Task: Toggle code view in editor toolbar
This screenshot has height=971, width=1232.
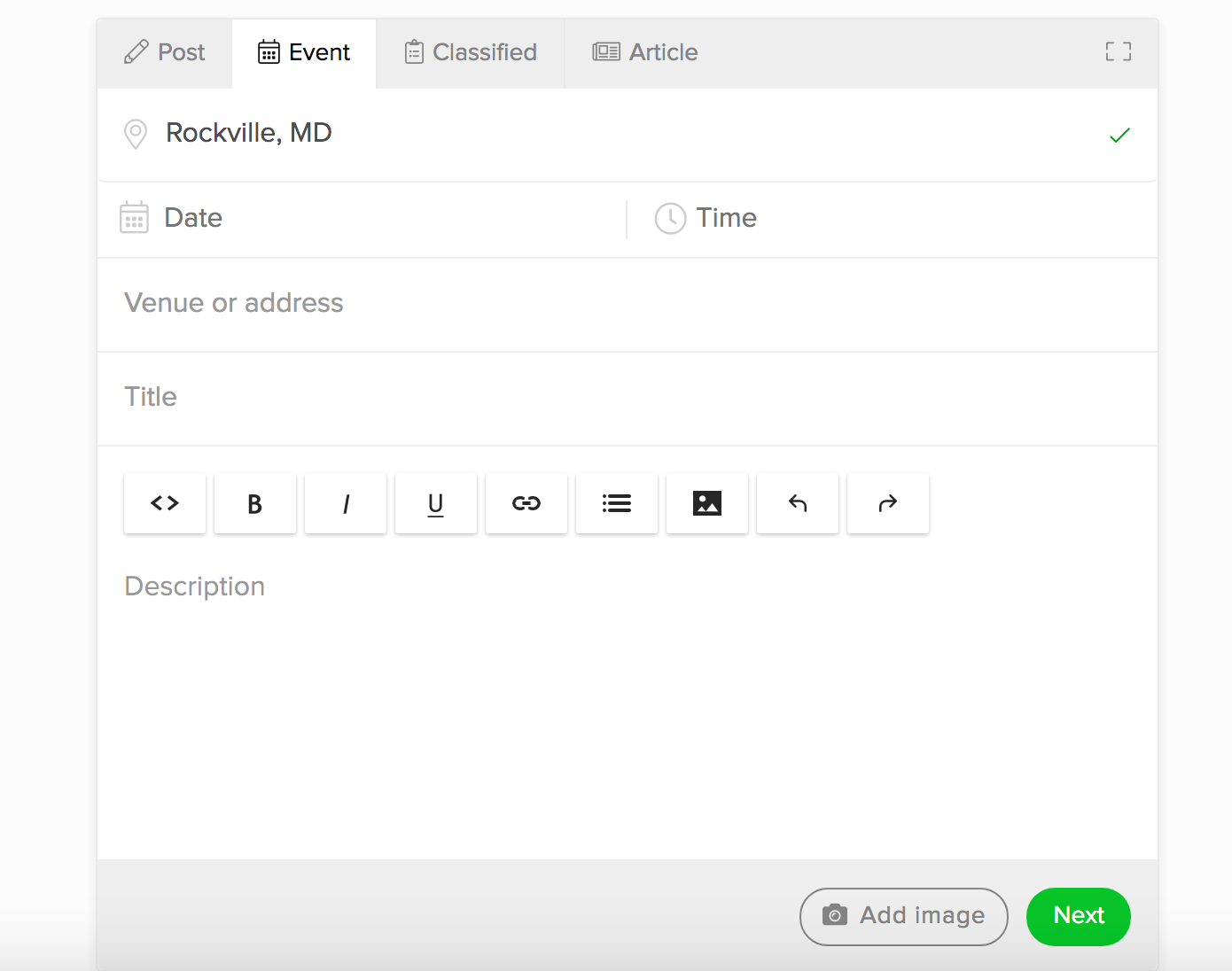Action: click(165, 503)
